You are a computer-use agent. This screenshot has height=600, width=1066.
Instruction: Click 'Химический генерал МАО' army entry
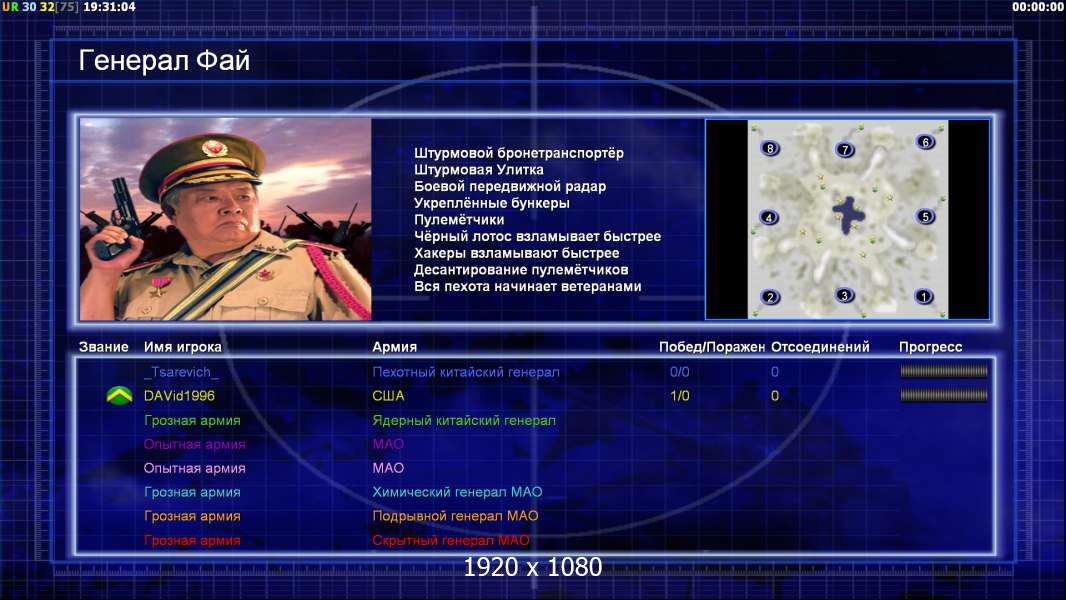click(x=457, y=492)
